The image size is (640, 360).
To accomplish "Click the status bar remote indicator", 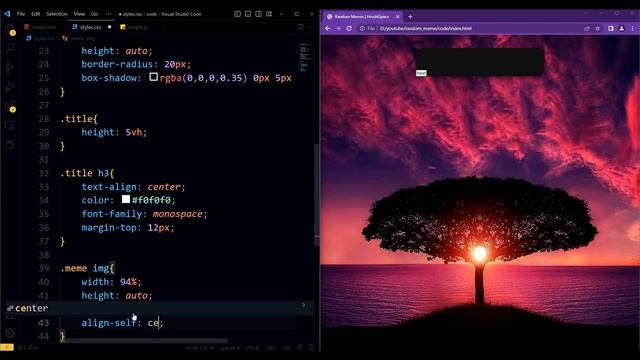I will coord(7,348).
